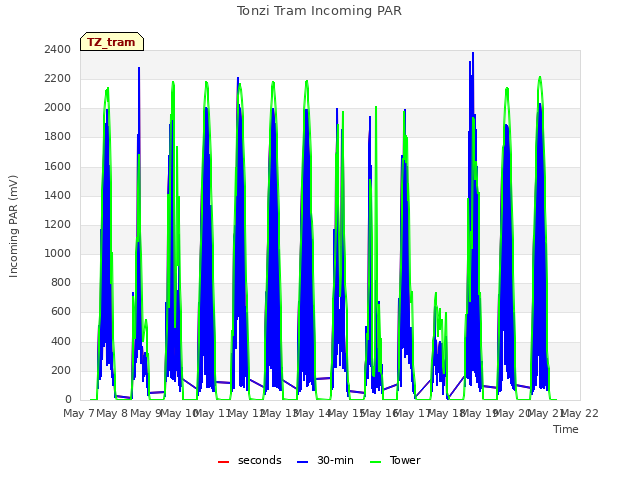The image size is (640, 480).
Task: Click the May 22 x-axis tick label
Action: pos(580,413)
